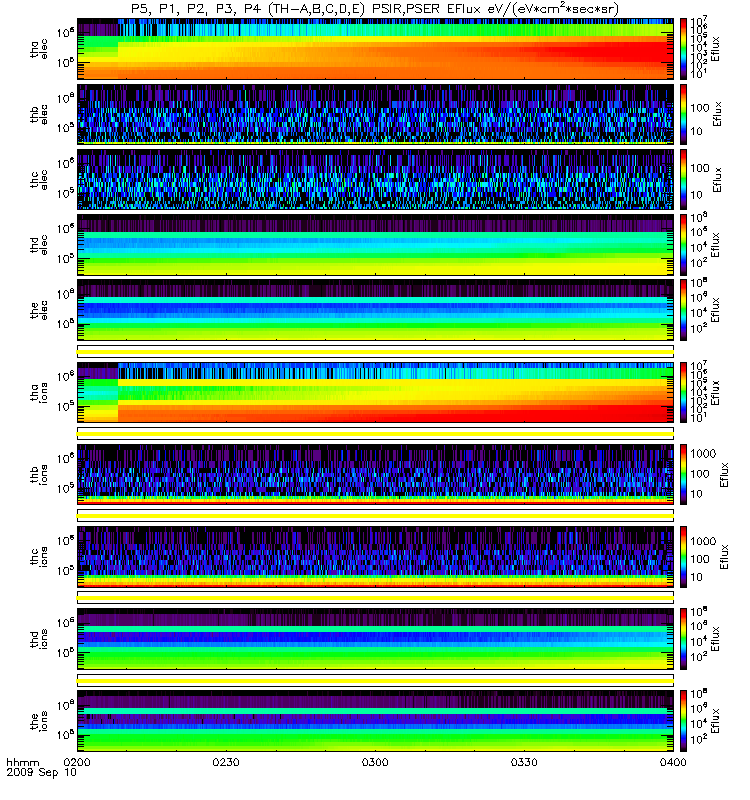
Task: Click the Eflux label beside tha elec color bar
Action: click(x=715, y=49)
